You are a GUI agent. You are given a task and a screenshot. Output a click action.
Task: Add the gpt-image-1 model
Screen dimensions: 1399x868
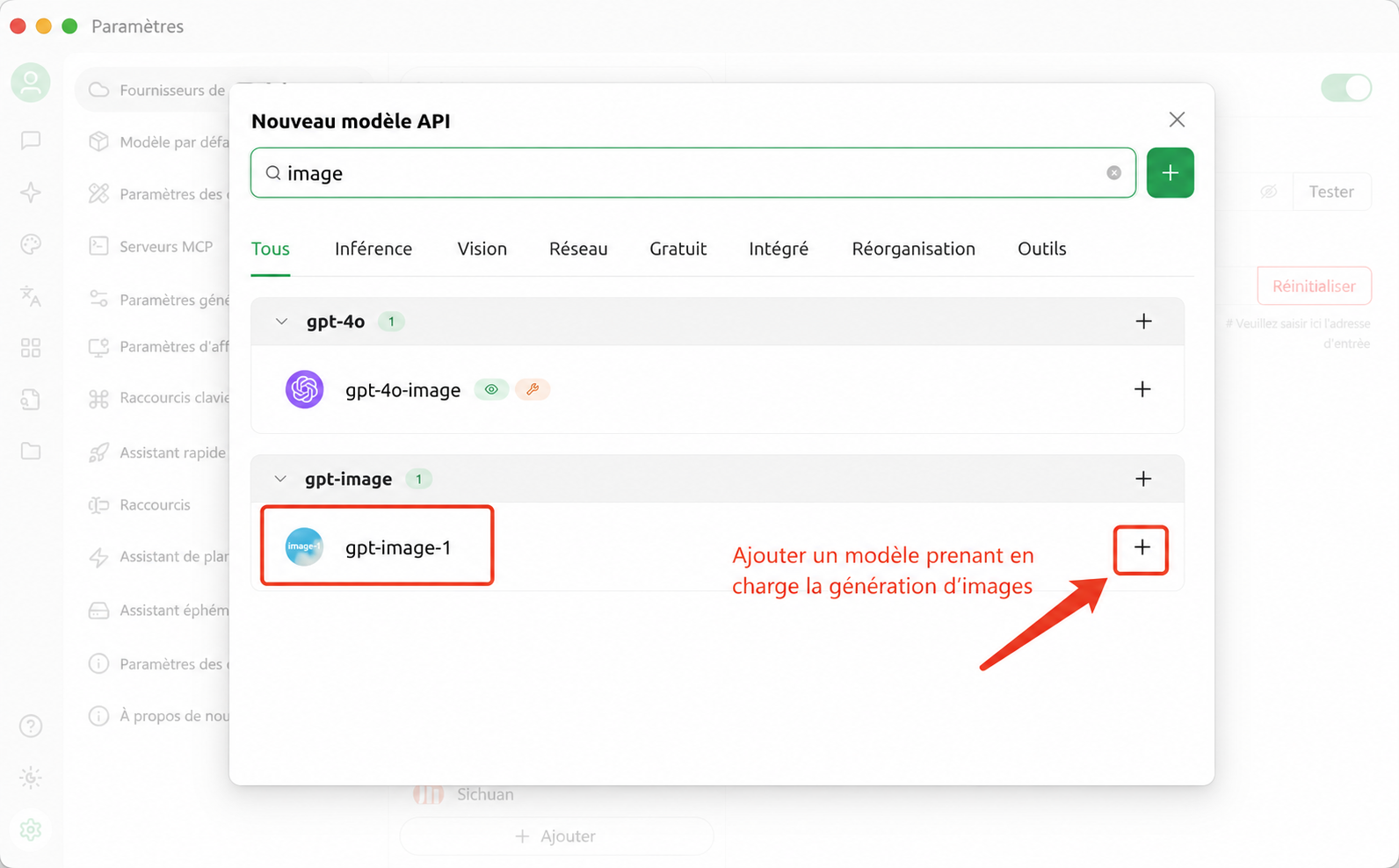1142,547
